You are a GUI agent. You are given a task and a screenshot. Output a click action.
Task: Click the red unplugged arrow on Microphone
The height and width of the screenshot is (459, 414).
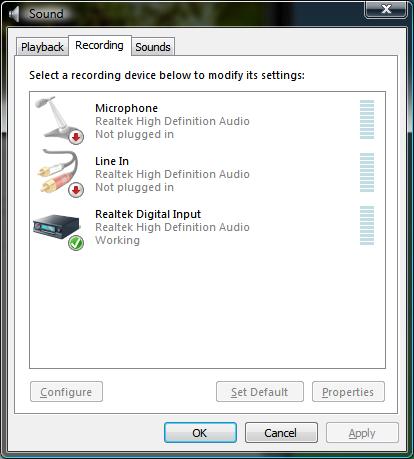point(76,137)
